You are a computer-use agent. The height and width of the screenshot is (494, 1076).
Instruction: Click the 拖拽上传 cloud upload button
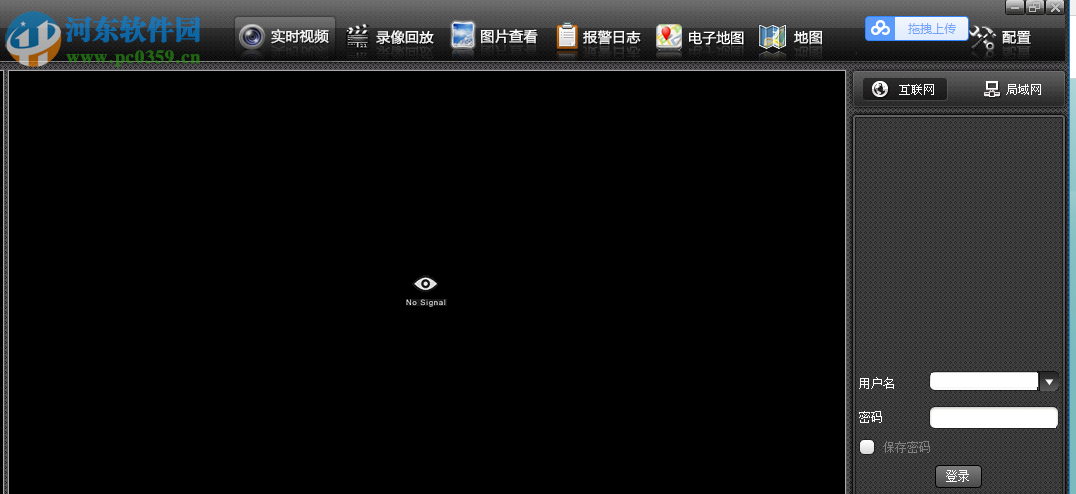(x=916, y=29)
